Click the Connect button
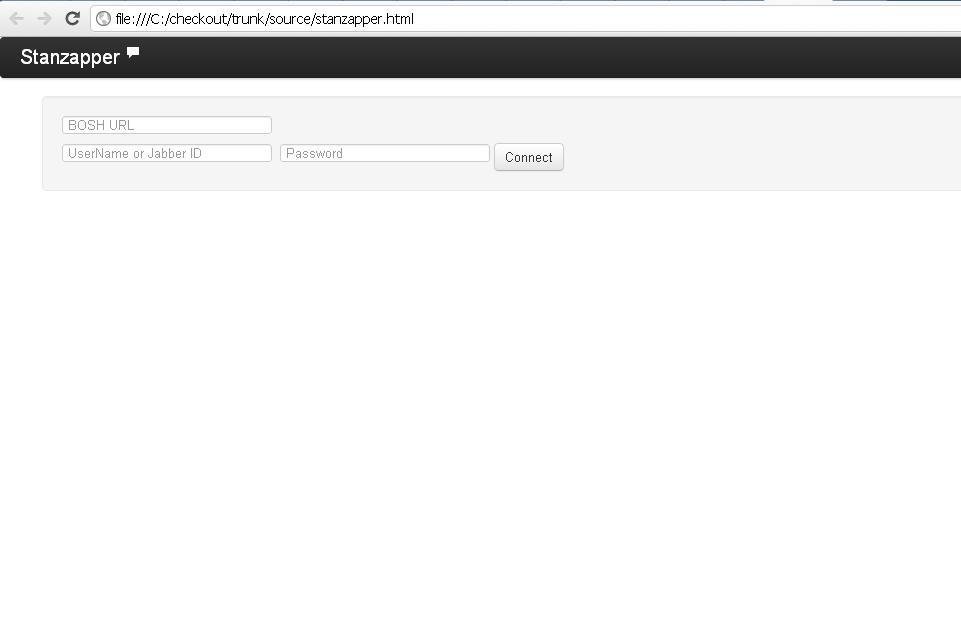This screenshot has width=961, height=635. point(529,158)
